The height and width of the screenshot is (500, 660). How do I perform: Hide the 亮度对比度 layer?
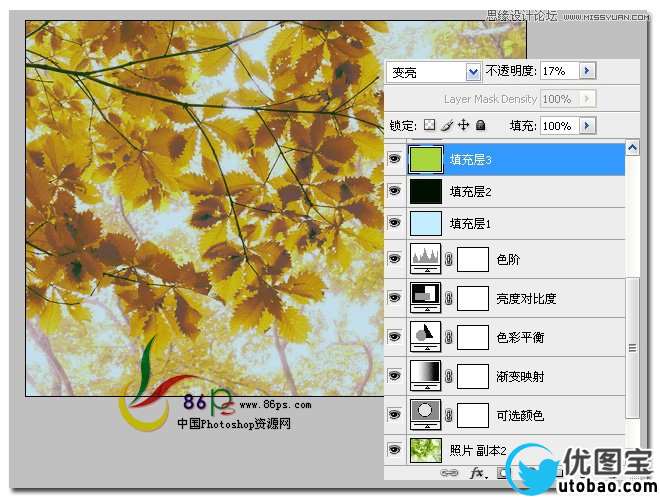tap(394, 298)
